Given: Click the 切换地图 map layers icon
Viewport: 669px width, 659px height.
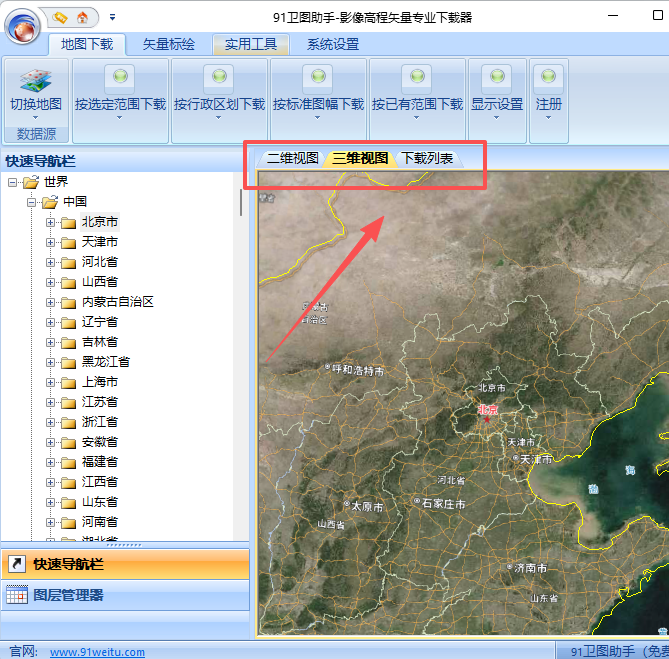Looking at the screenshot, I should pos(36,80).
